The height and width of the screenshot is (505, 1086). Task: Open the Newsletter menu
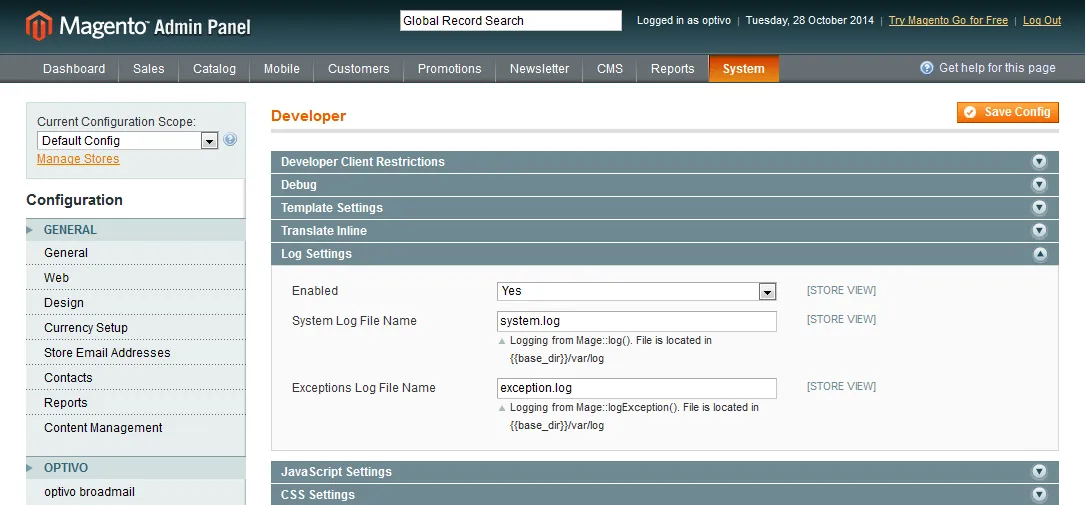pos(540,69)
